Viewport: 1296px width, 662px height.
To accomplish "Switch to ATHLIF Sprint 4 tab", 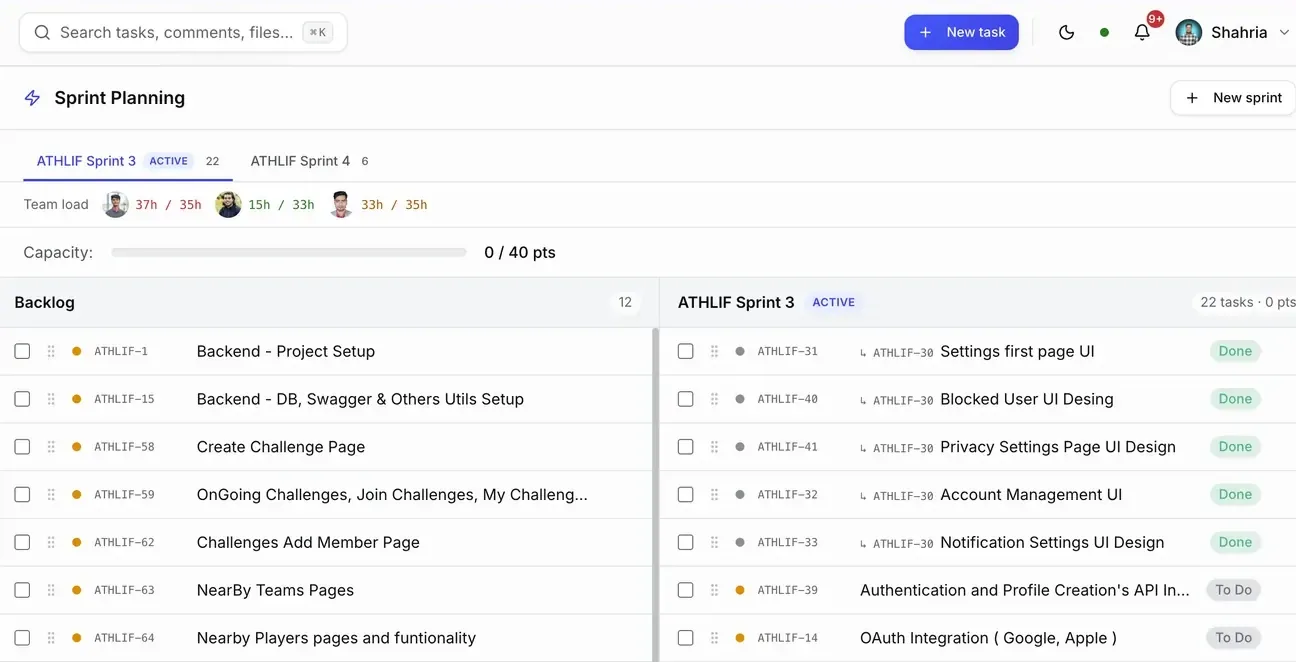I will (309, 161).
